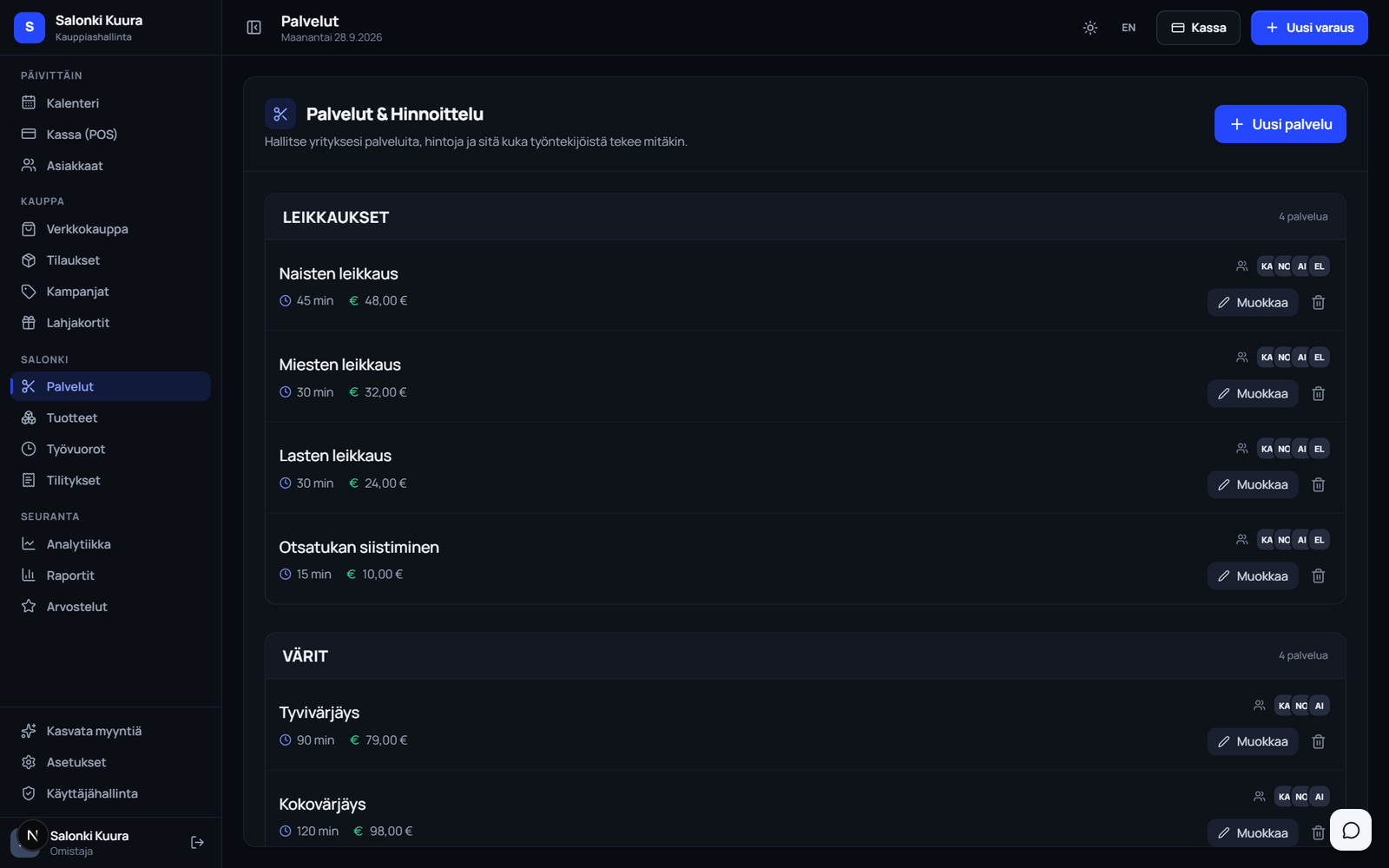
Task: Click the Arvostelut star icon
Action: (29, 607)
